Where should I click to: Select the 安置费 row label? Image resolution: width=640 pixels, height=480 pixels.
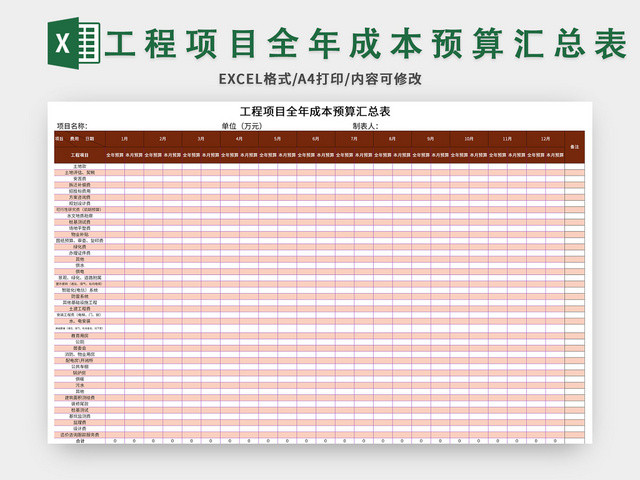pyautogui.click(x=80, y=179)
